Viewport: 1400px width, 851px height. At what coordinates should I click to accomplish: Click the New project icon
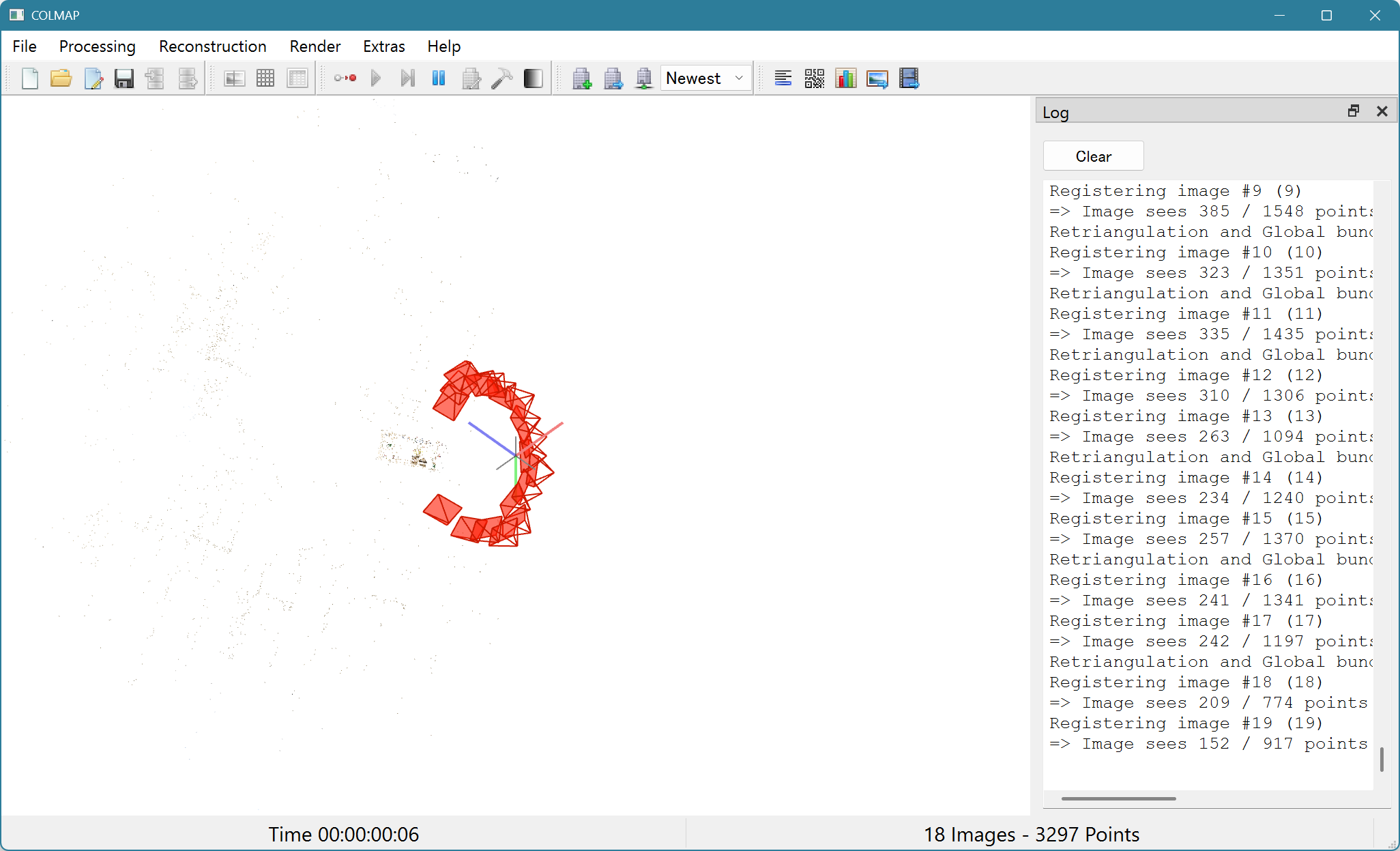click(x=29, y=78)
